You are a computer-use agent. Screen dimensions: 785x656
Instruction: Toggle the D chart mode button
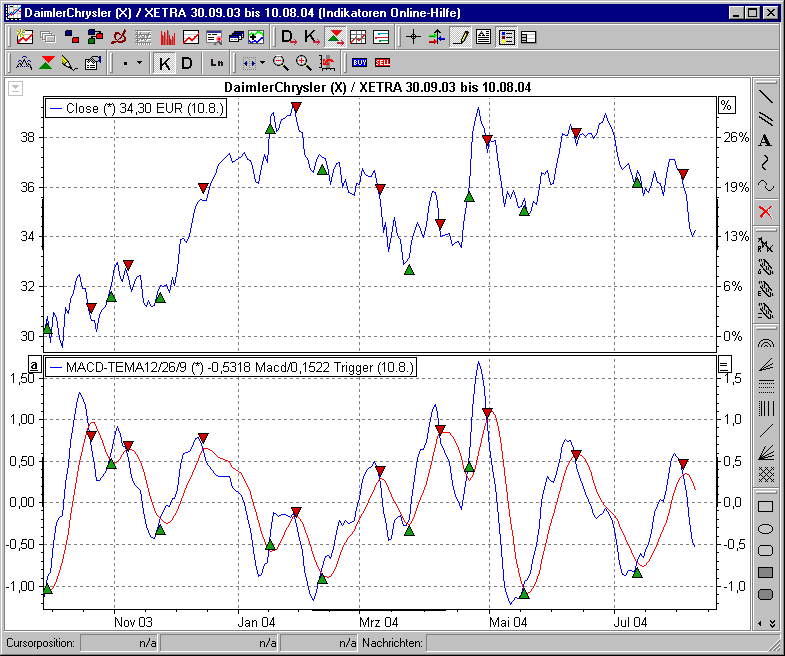point(187,63)
